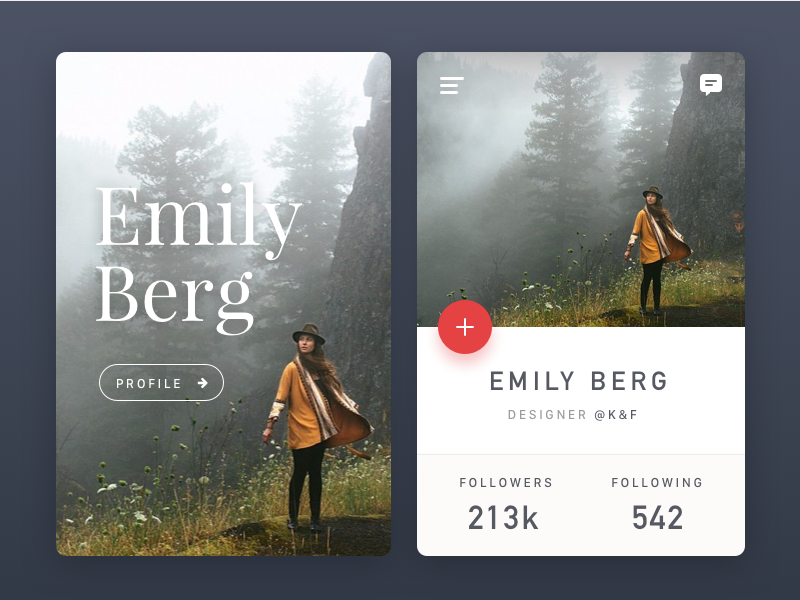This screenshot has height=600, width=800.
Task: Click the woman in the left card photo
Action: click(x=314, y=426)
